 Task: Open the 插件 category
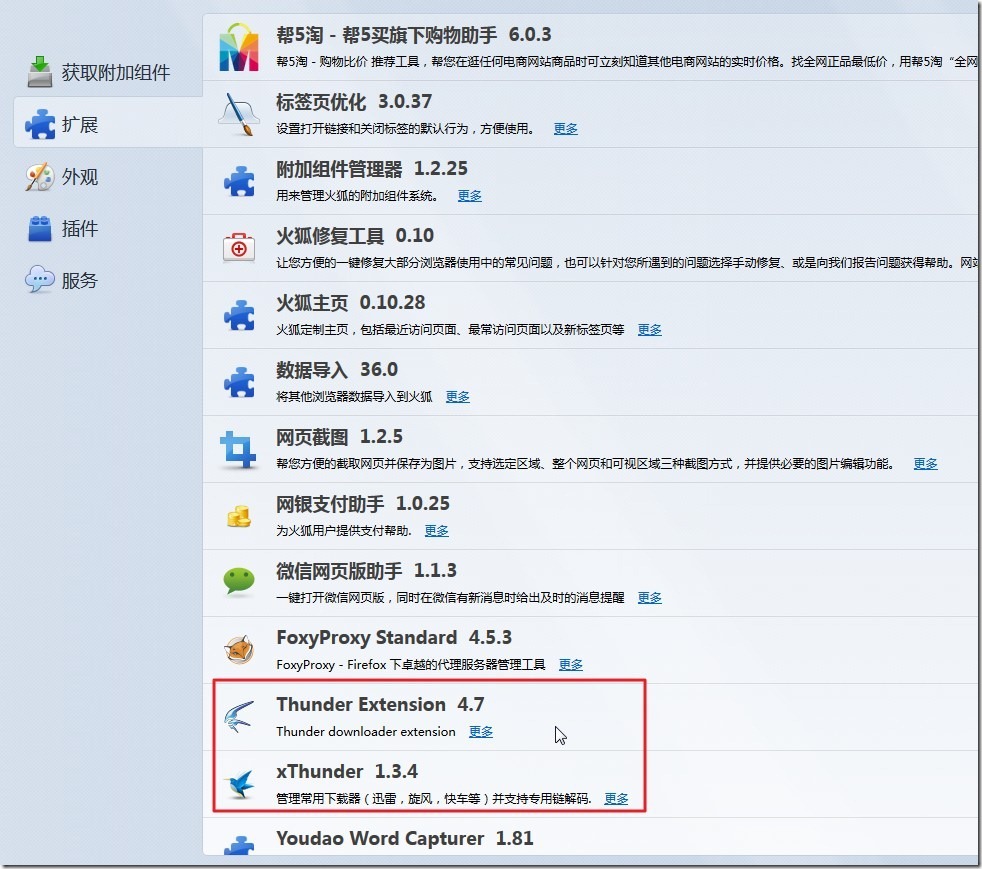[x=108, y=229]
